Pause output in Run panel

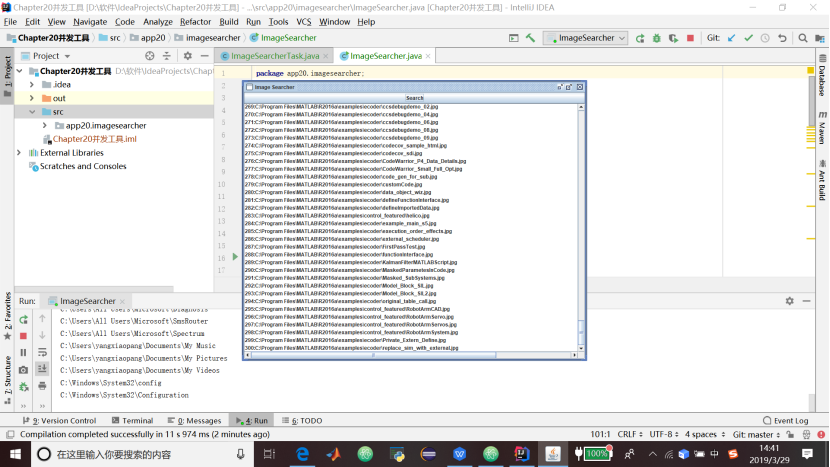click(x=23, y=352)
